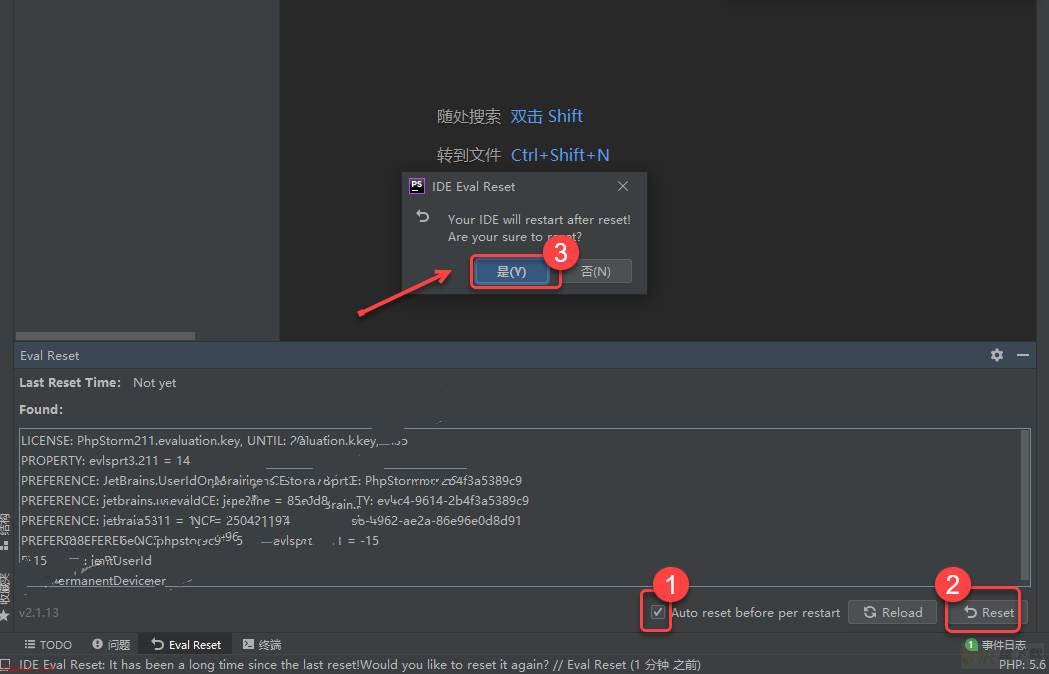The image size is (1049, 674).
Task: Click the PHP: 5.6 status bar entry
Action: click(1023, 665)
